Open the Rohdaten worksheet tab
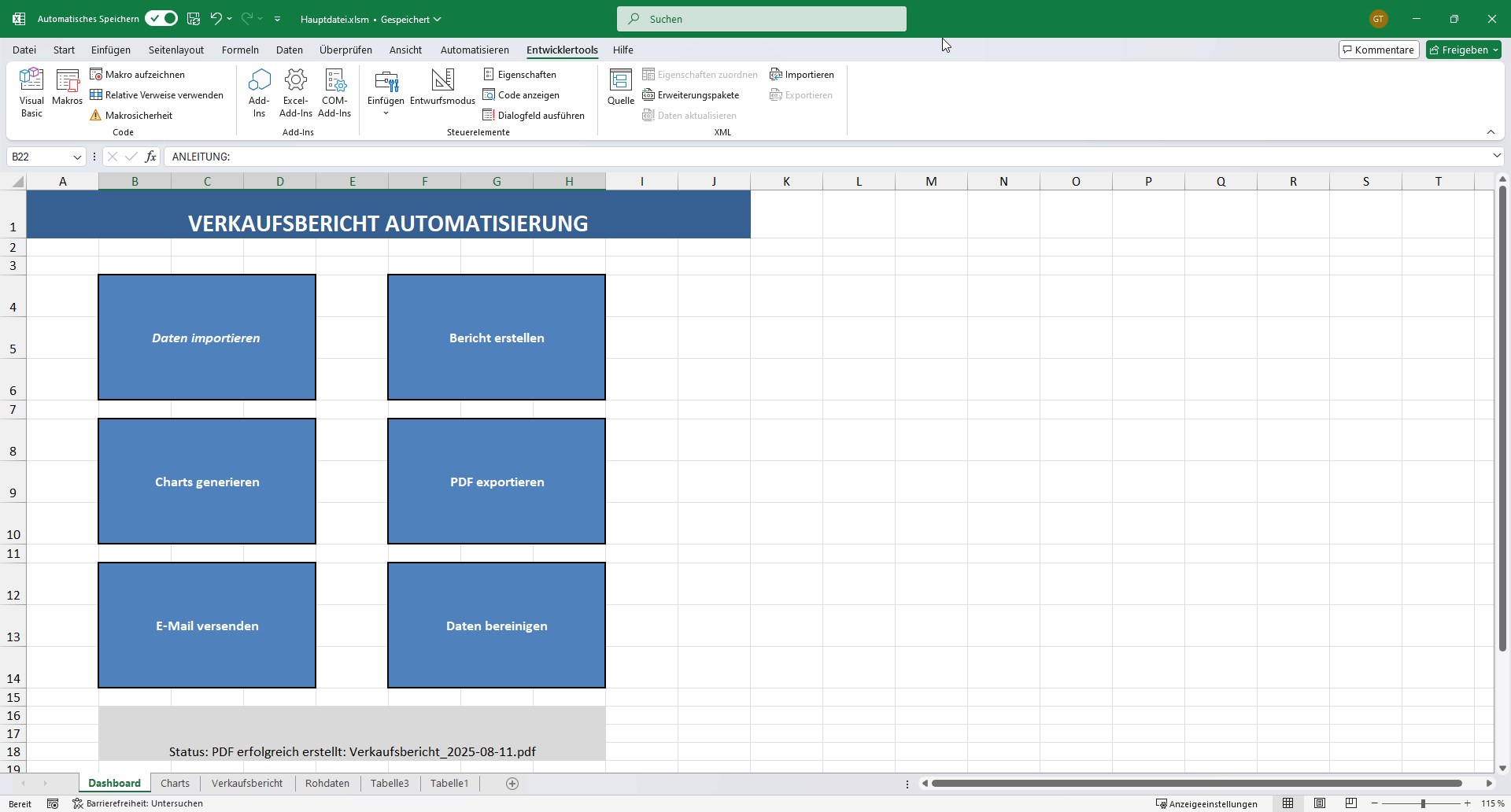This screenshot has width=1511, height=812. click(327, 783)
